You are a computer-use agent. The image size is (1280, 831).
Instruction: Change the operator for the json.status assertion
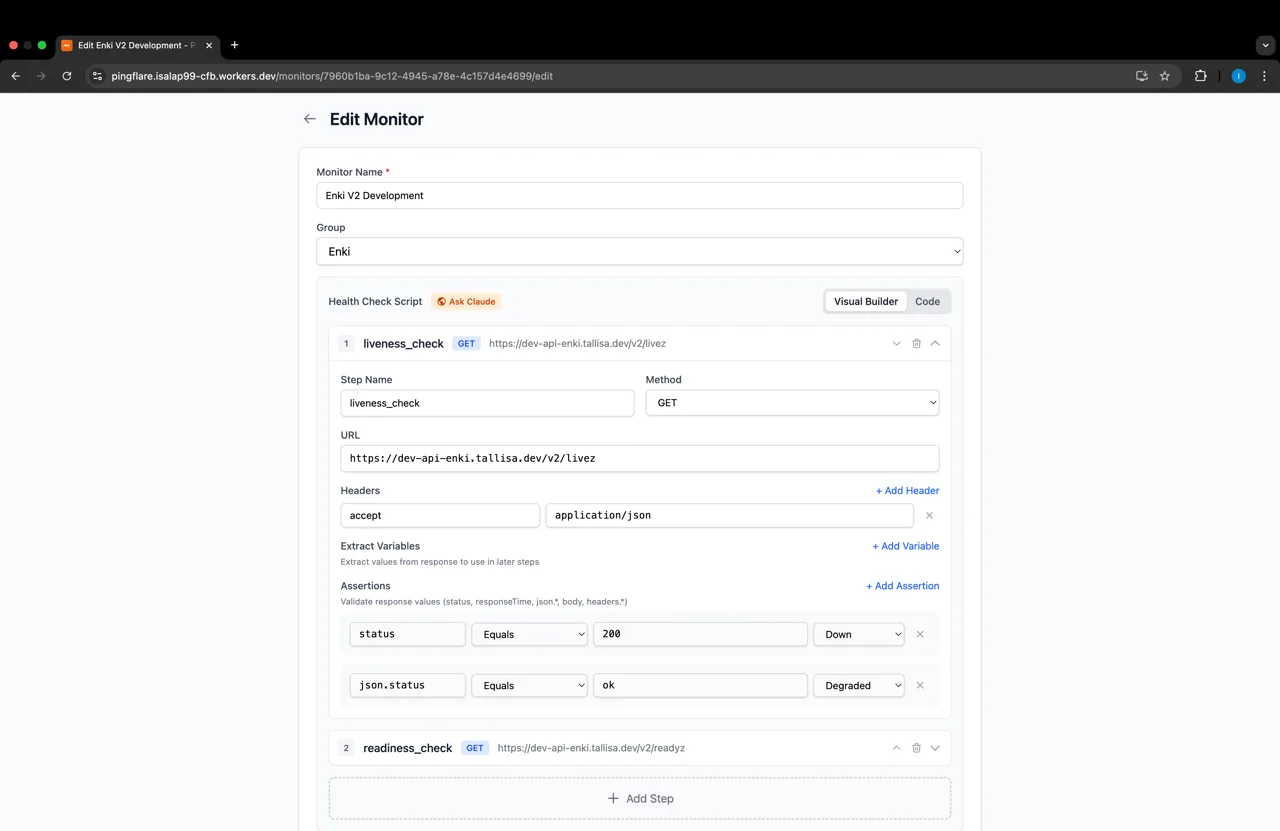(x=529, y=686)
